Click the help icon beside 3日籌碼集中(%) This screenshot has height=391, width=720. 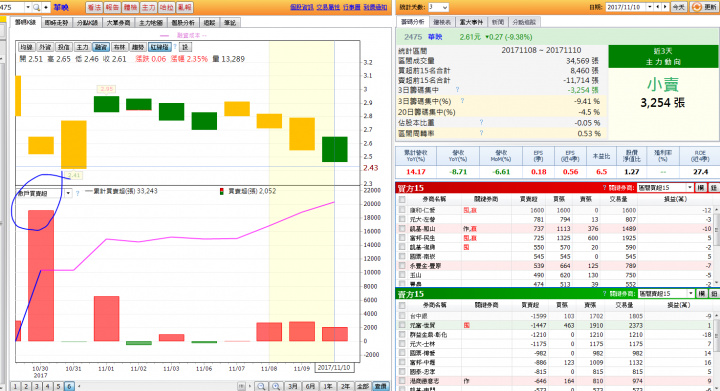(x=462, y=101)
